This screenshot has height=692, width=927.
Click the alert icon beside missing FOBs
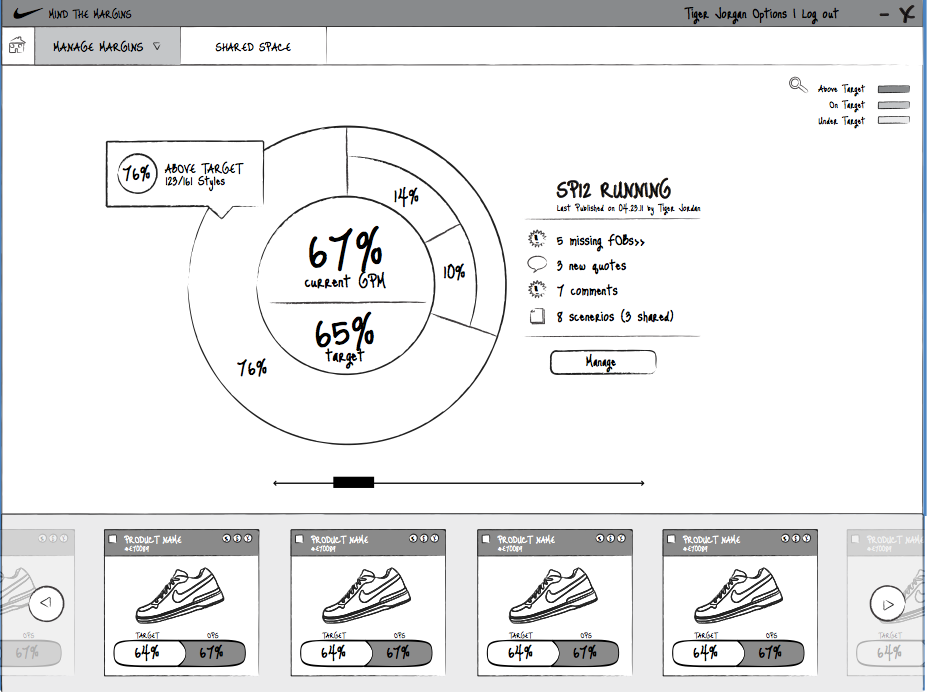pos(536,239)
